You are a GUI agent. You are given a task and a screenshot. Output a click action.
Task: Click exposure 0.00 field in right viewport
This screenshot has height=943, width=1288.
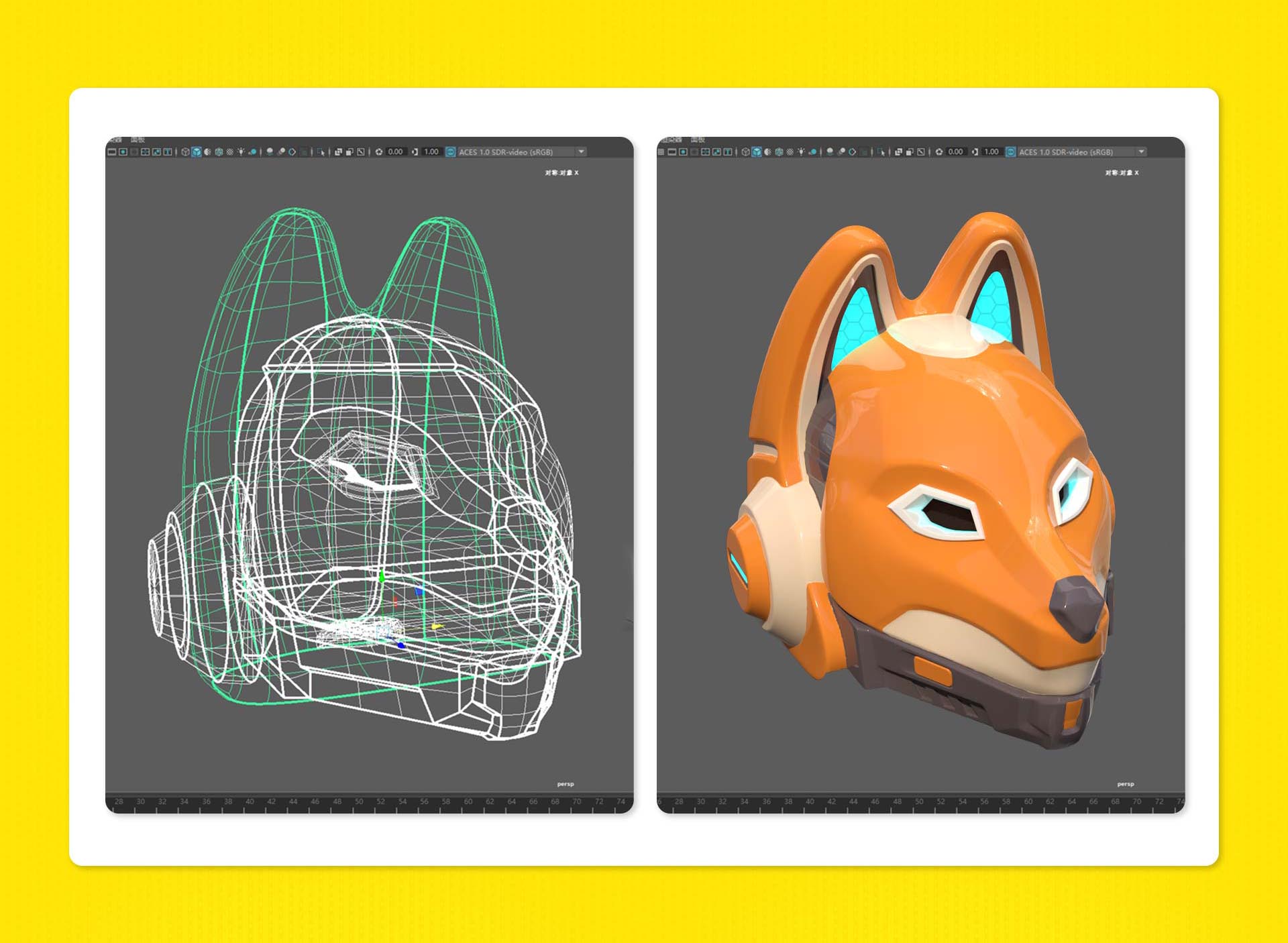coord(956,152)
